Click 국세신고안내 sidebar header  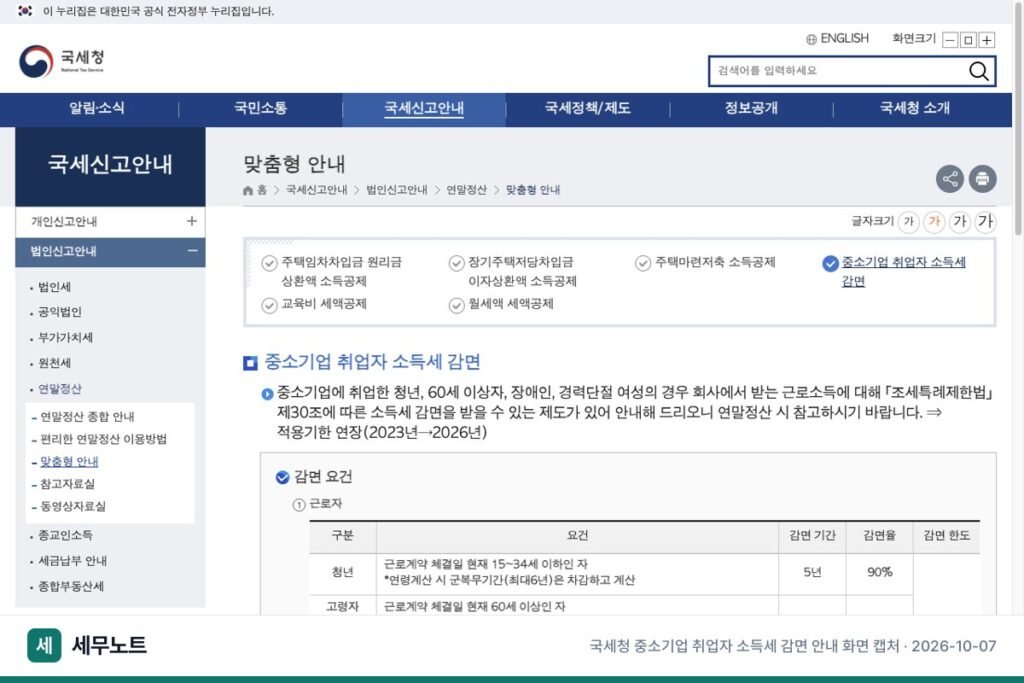110,166
